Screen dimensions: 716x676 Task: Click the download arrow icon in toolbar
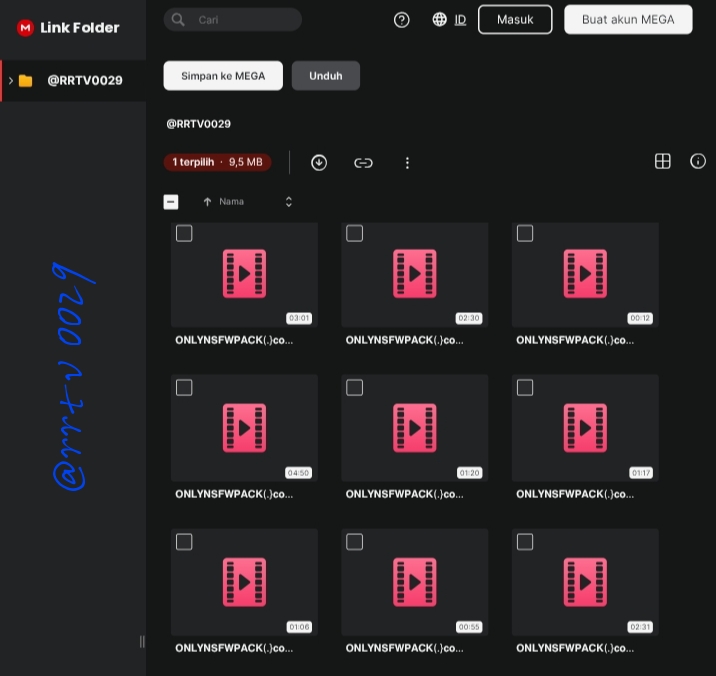coord(319,163)
